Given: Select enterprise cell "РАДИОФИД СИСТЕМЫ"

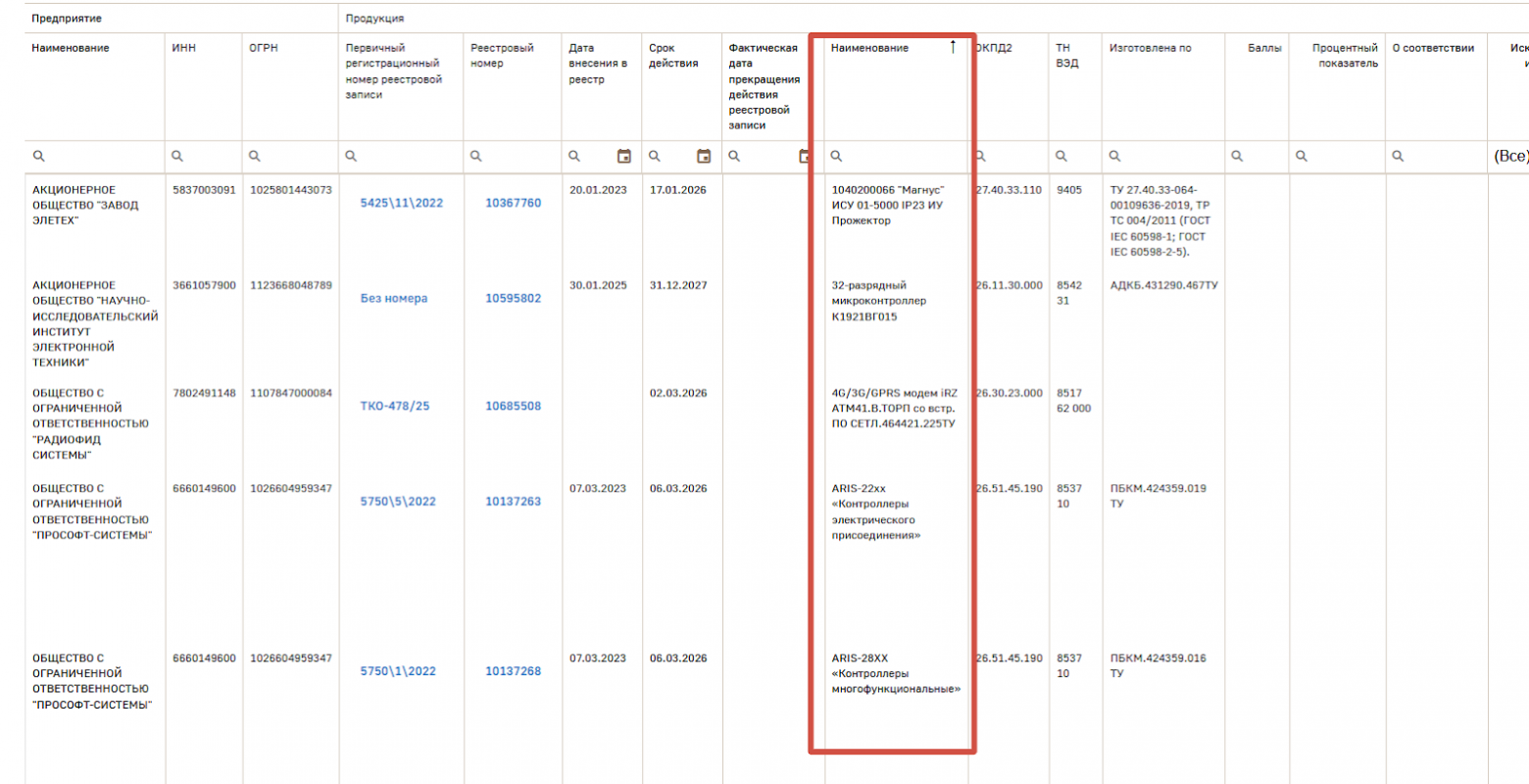Looking at the screenshot, I should [91, 423].
